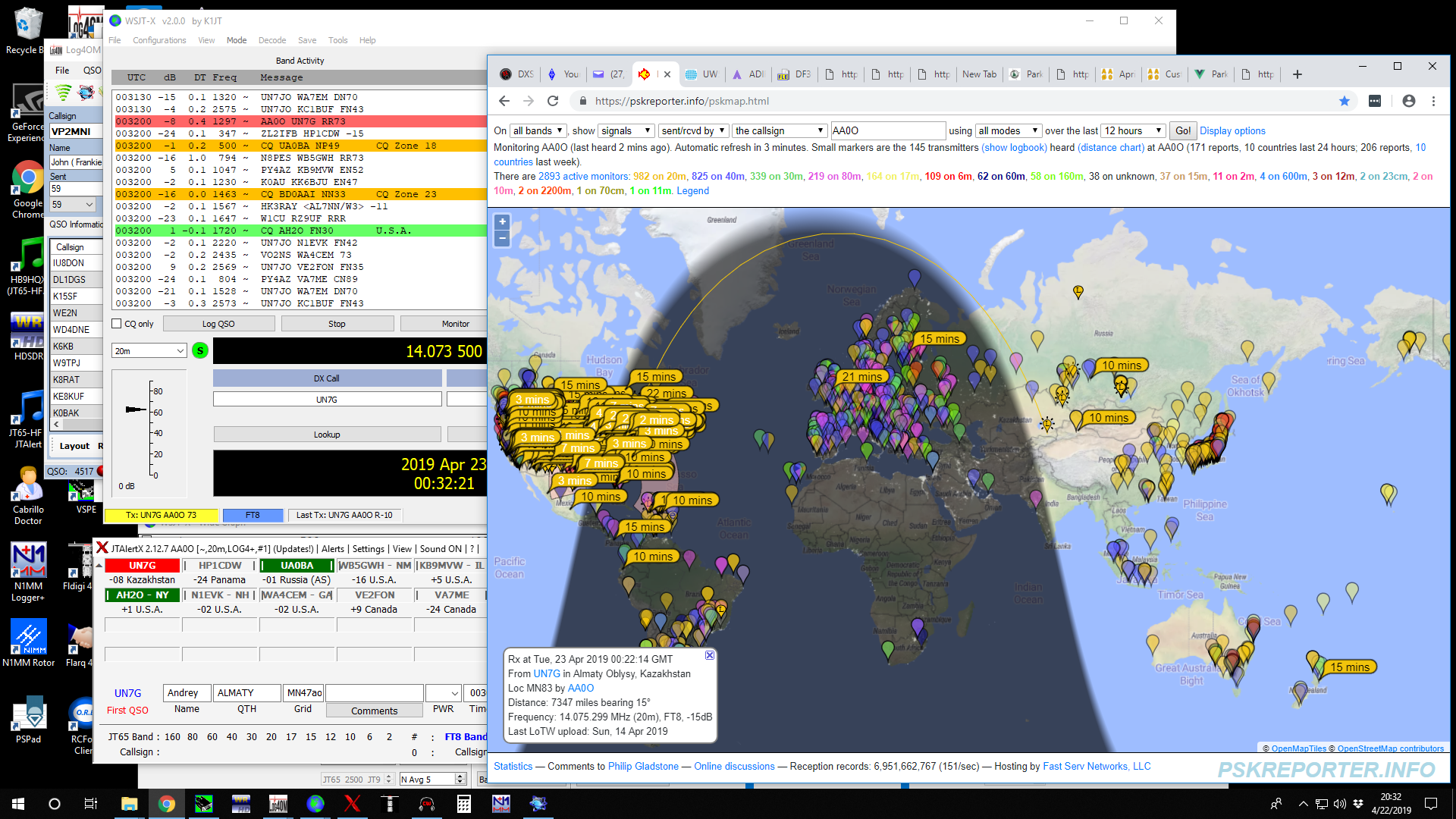Open Calculator from the taskbar
Image resolution: width=1456 pixels, height=819 pixels.
tap(464, 804)
